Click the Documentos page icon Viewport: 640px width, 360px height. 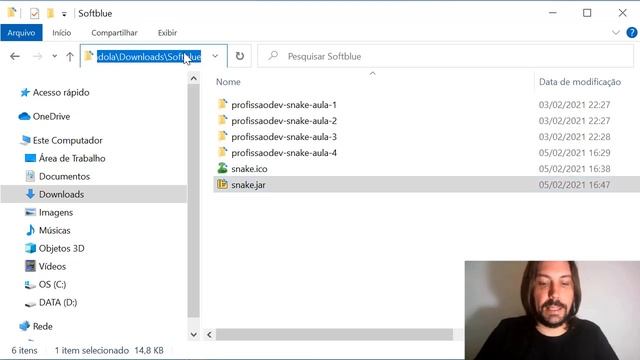coord(30,176)
